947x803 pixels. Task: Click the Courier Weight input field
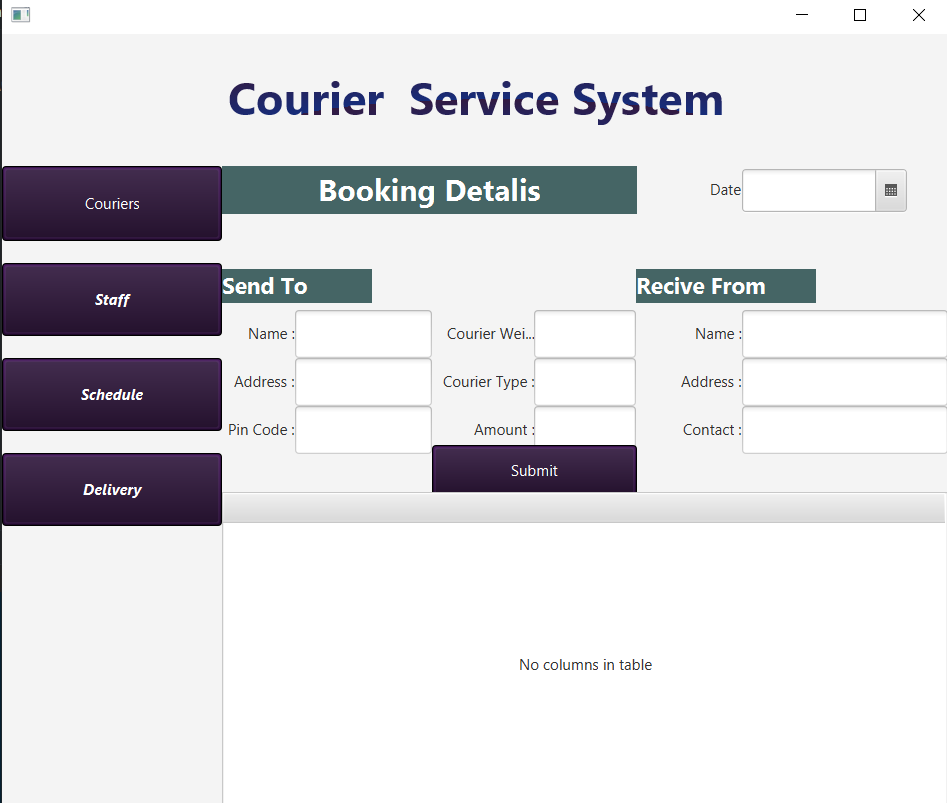[585, 334]
